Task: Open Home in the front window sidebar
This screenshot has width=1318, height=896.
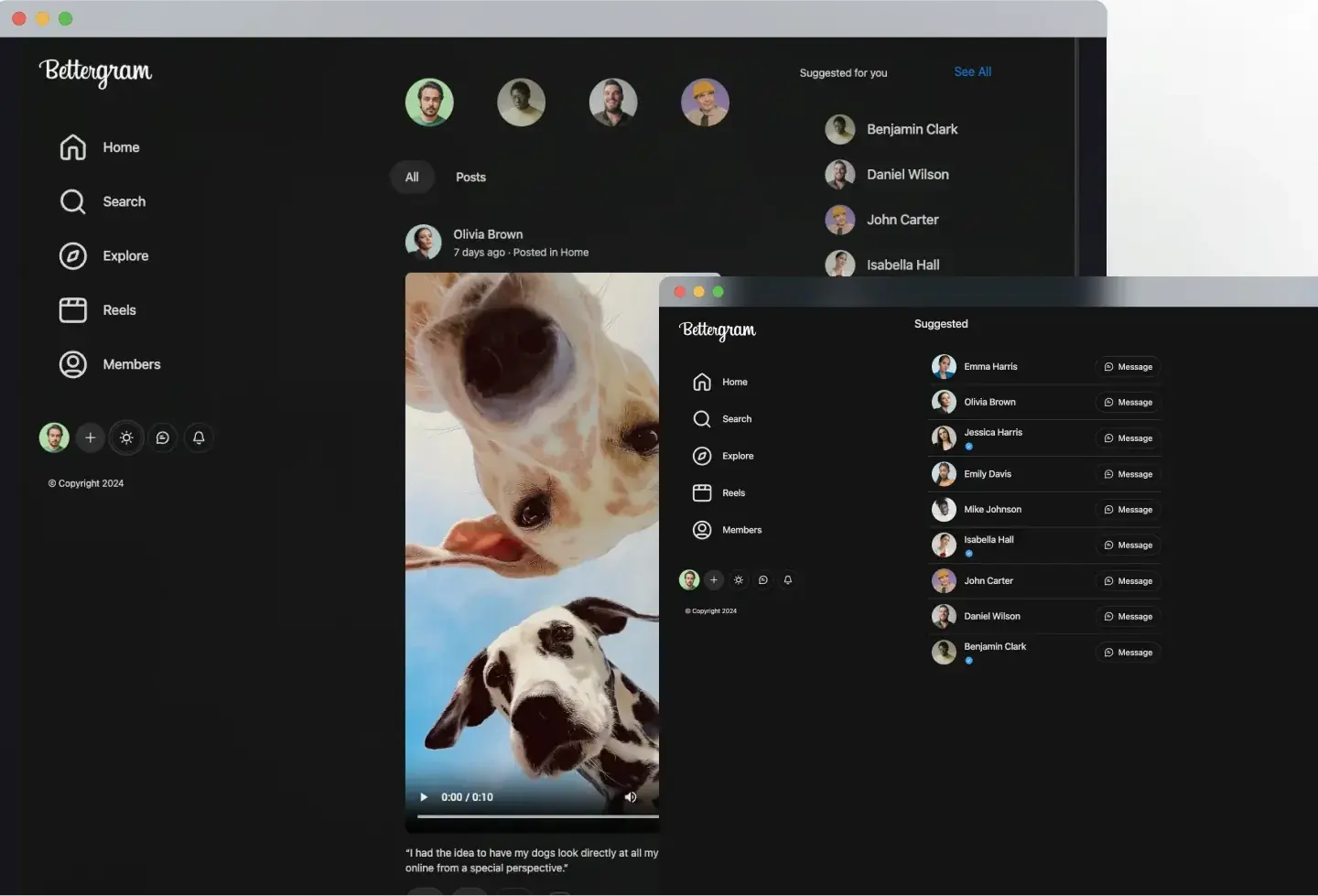Action: click(x=720, y=382)
